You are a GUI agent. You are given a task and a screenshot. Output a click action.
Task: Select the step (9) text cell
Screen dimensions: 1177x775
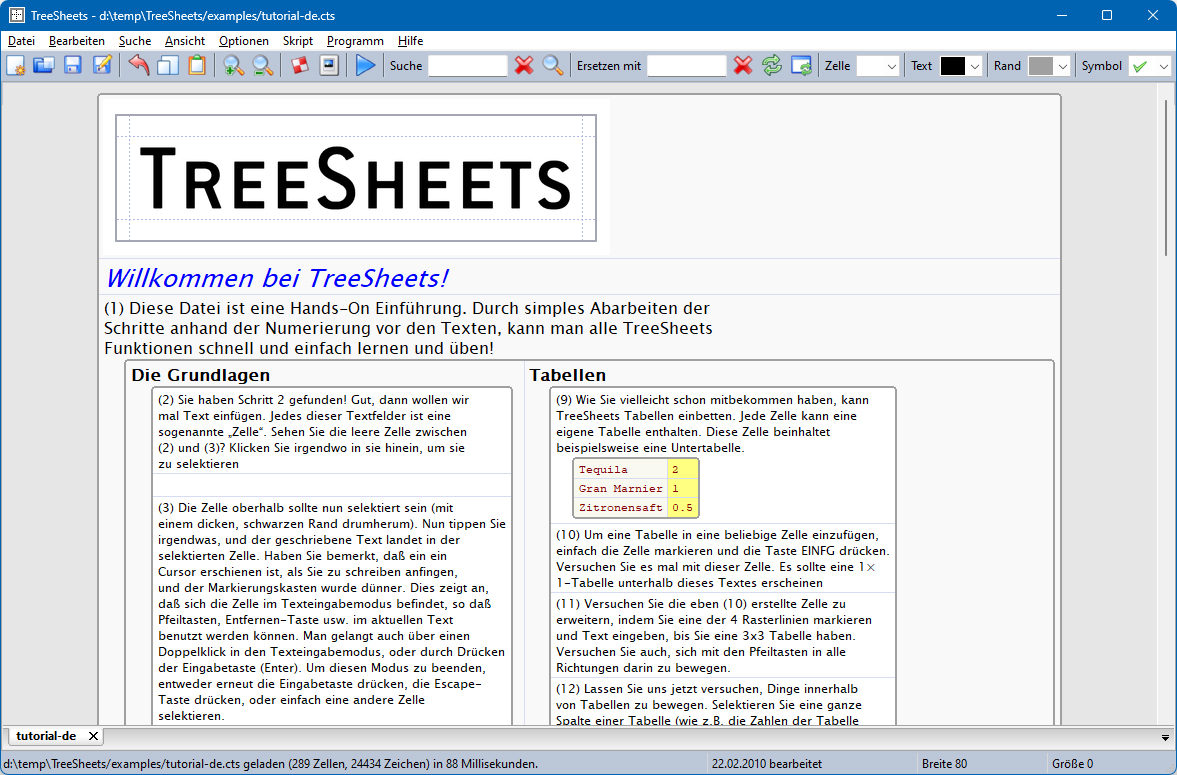point(723,424)
